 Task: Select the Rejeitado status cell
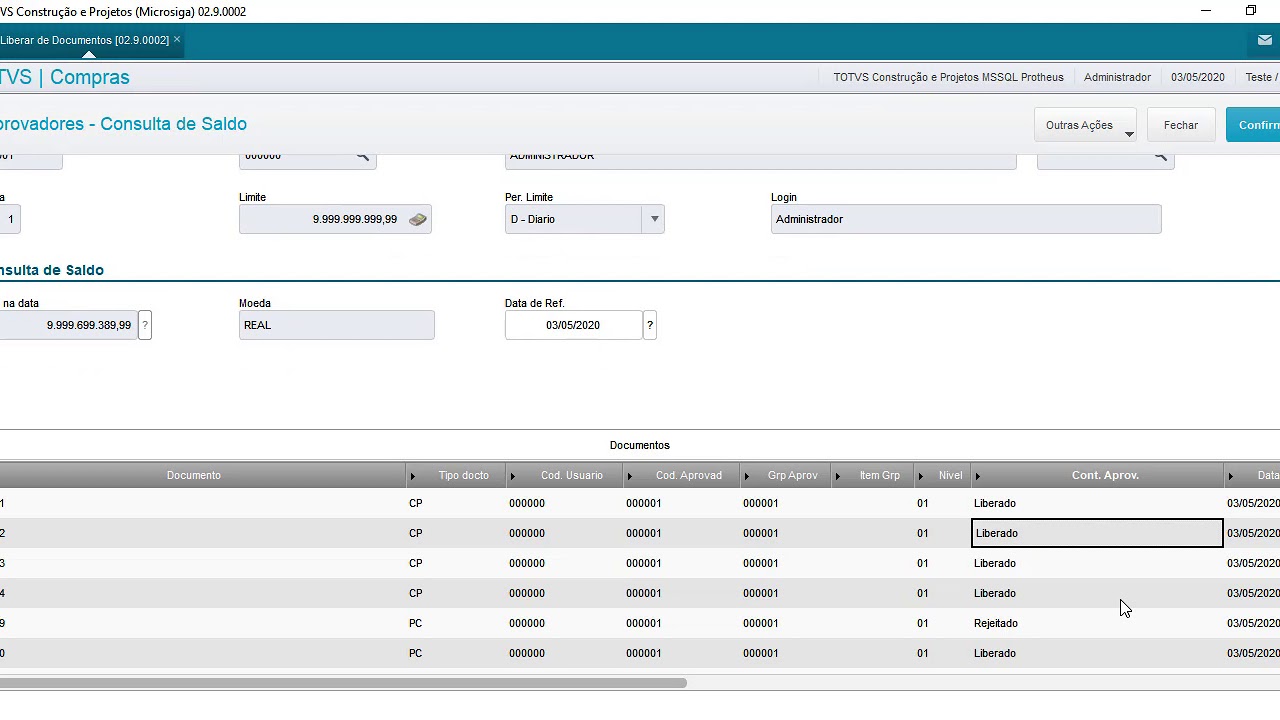click(1097, 623)
